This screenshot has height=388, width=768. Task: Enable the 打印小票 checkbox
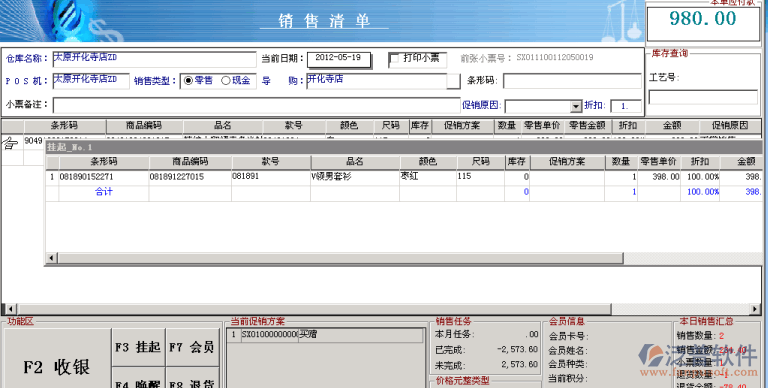click(x=394, y=58)
